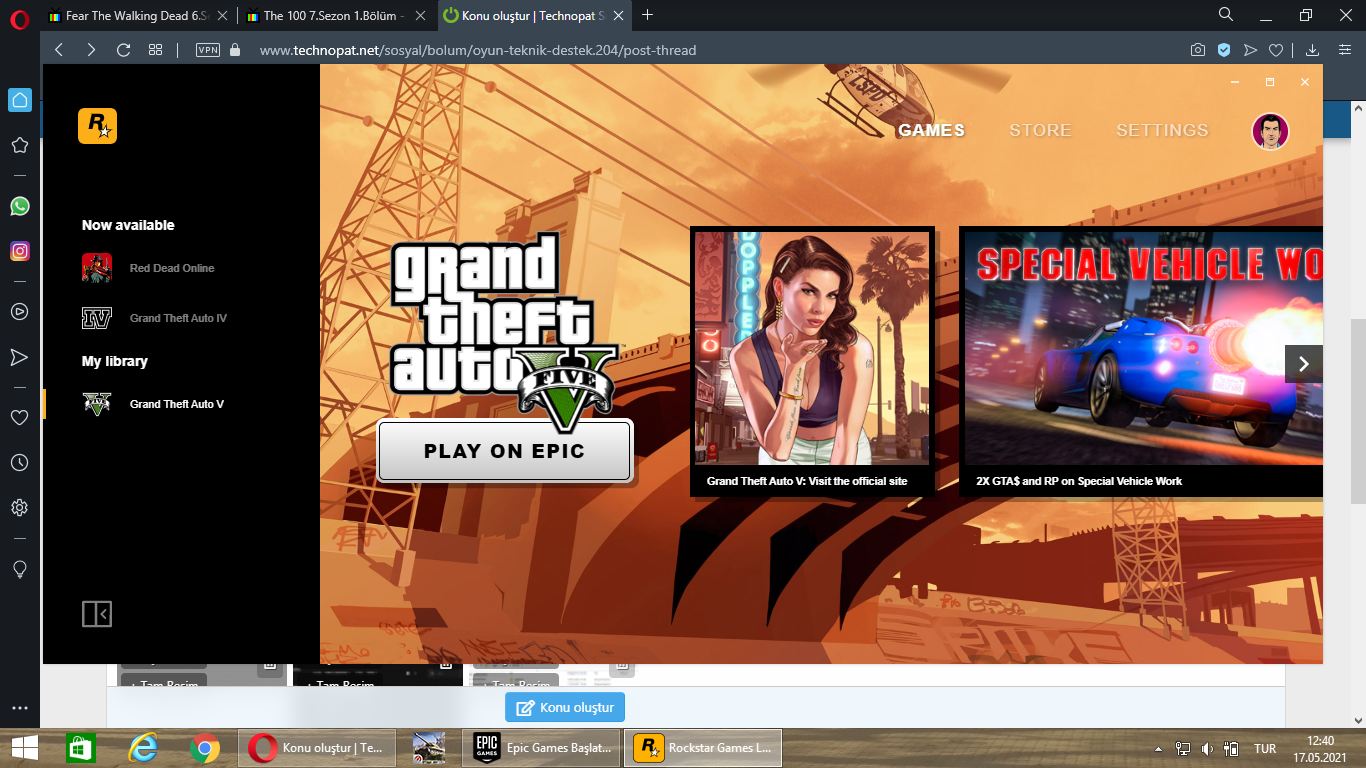Collapse the Rockstar launcher sidebar
The image size is (1366, 768).
97,614
